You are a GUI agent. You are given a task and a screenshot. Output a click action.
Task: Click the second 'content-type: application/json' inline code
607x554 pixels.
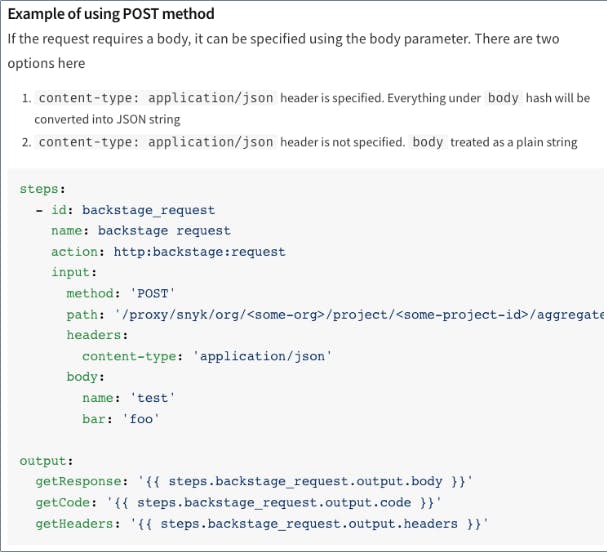[x=155, y=142]
